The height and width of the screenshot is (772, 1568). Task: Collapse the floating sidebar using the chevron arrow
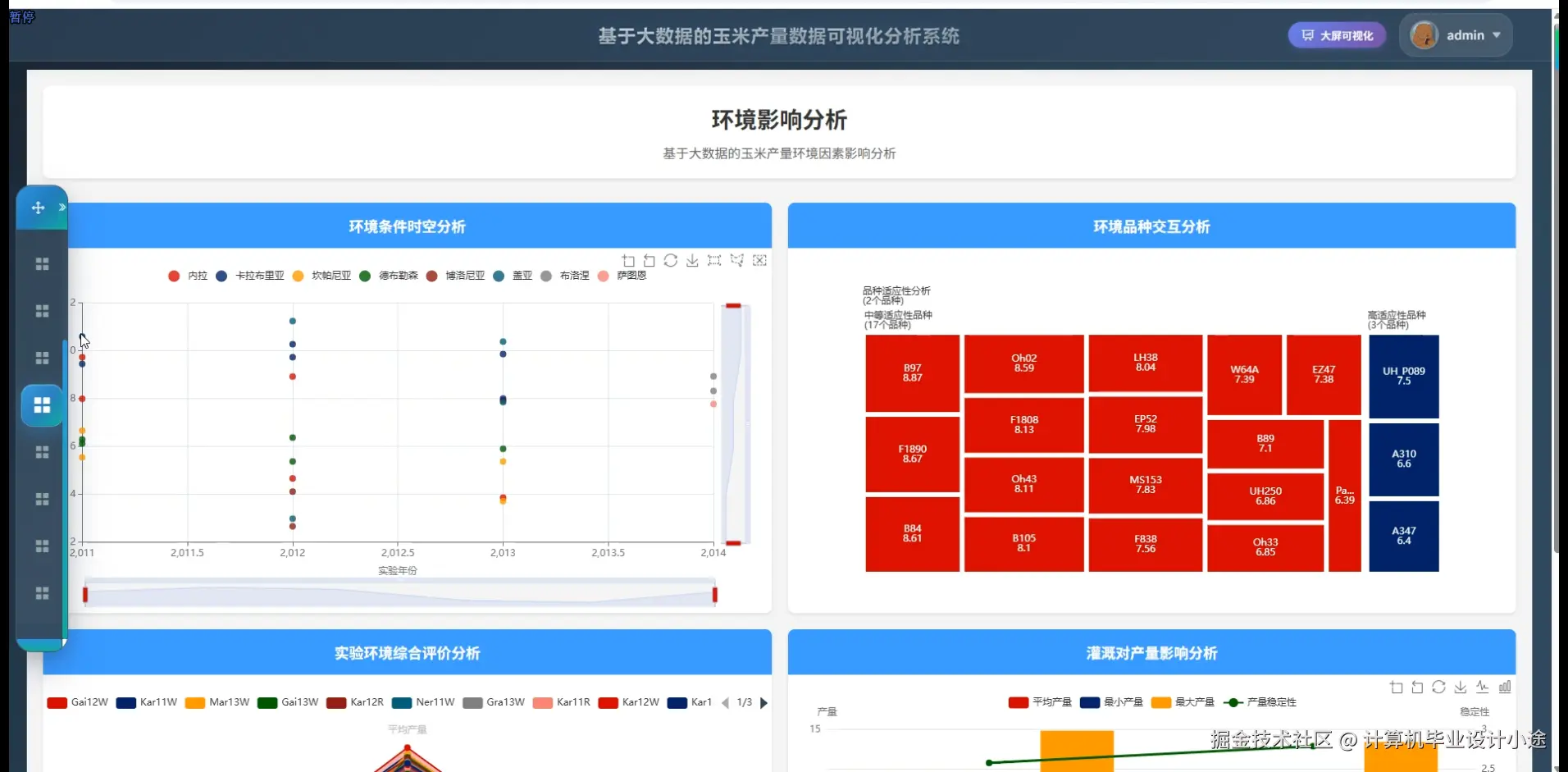click(63, 207)
